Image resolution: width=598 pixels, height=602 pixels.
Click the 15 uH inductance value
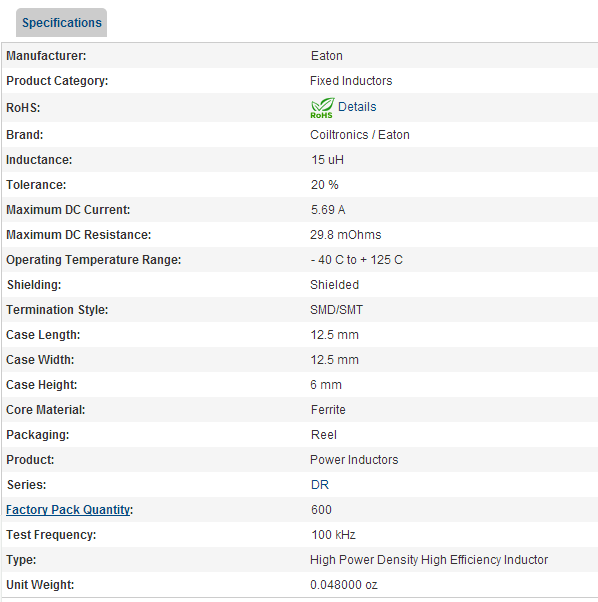[x=327, y=160]
